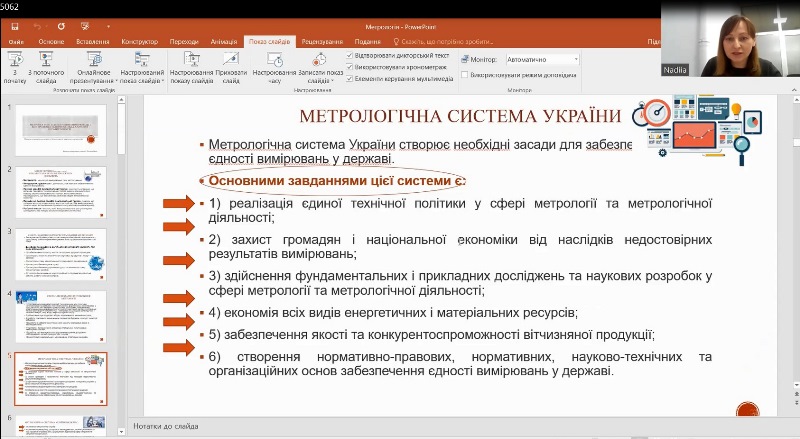Image resolution: width=800 pixels, height=439 pixels.
Task: Click the Undo arrow in quick access toolbar
Action: pos(37,27)
